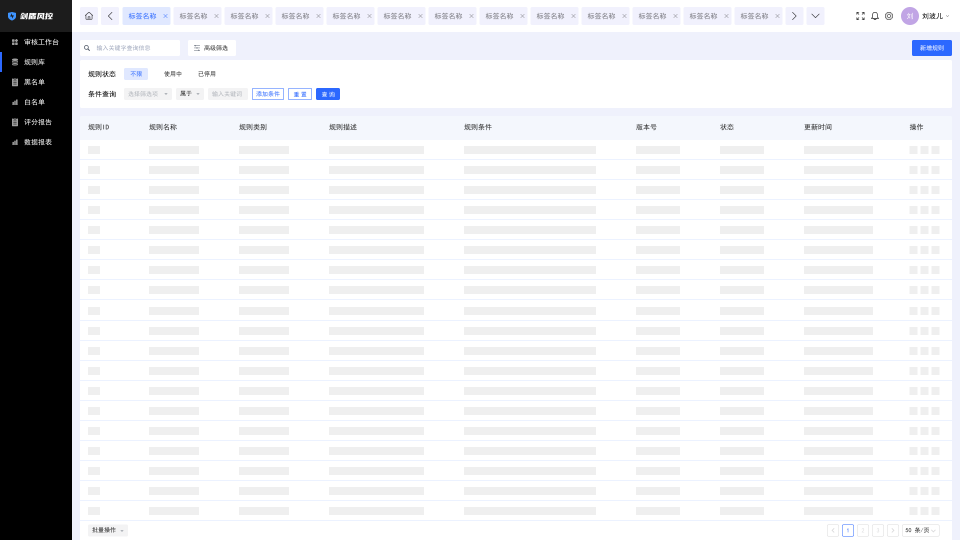
Task: Go to previous page arrow in pagination
Action: 833,530
